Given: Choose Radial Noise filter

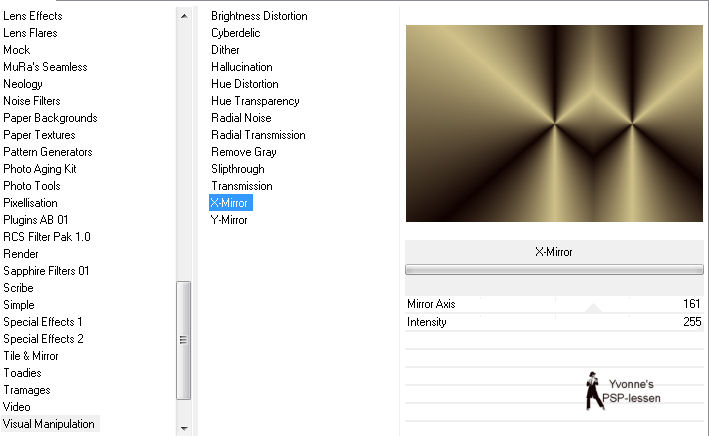Looking at the screenshot, I should [241, 118].
